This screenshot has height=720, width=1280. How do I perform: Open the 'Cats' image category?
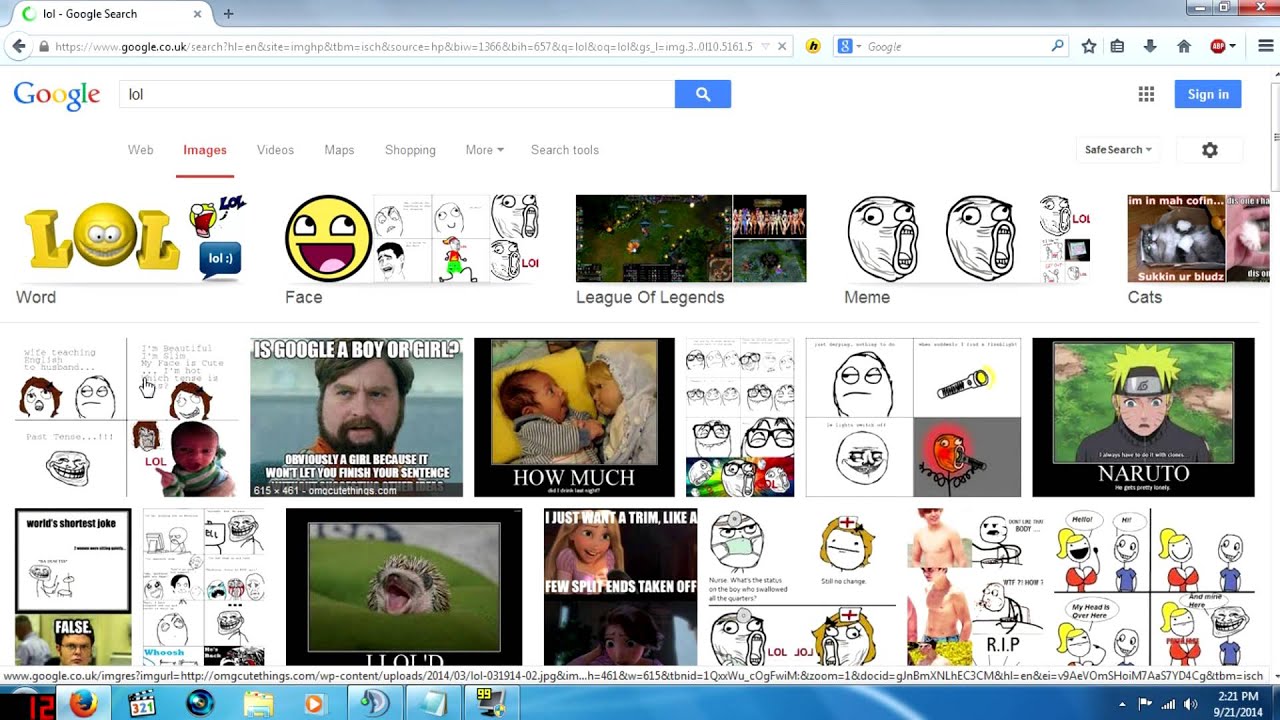(1198, 249)
